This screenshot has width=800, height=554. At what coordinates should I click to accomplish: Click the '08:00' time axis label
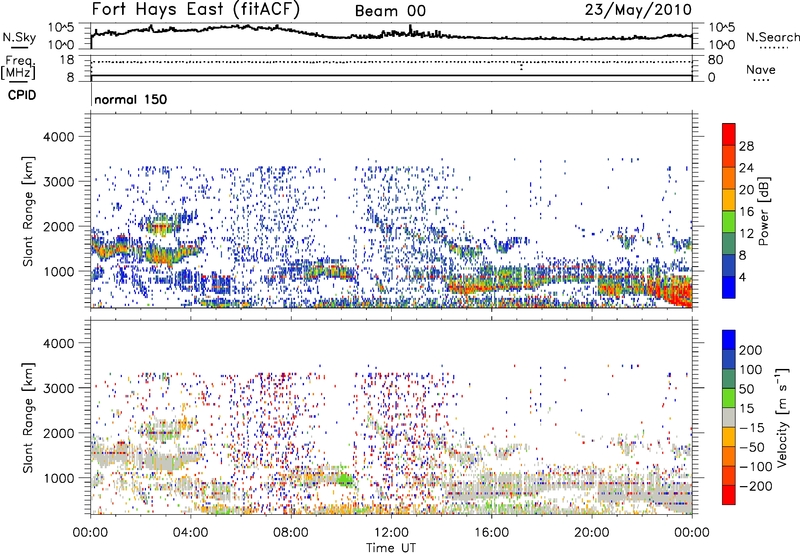[291, 533]
